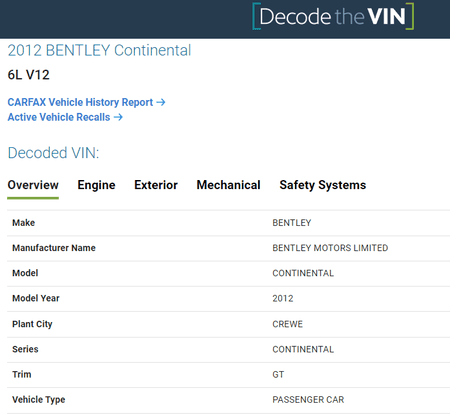Image resolution: width=450 pixels, height=415 pixels.
Task: Click the Model Year value 2012
Action: (283, 298)
